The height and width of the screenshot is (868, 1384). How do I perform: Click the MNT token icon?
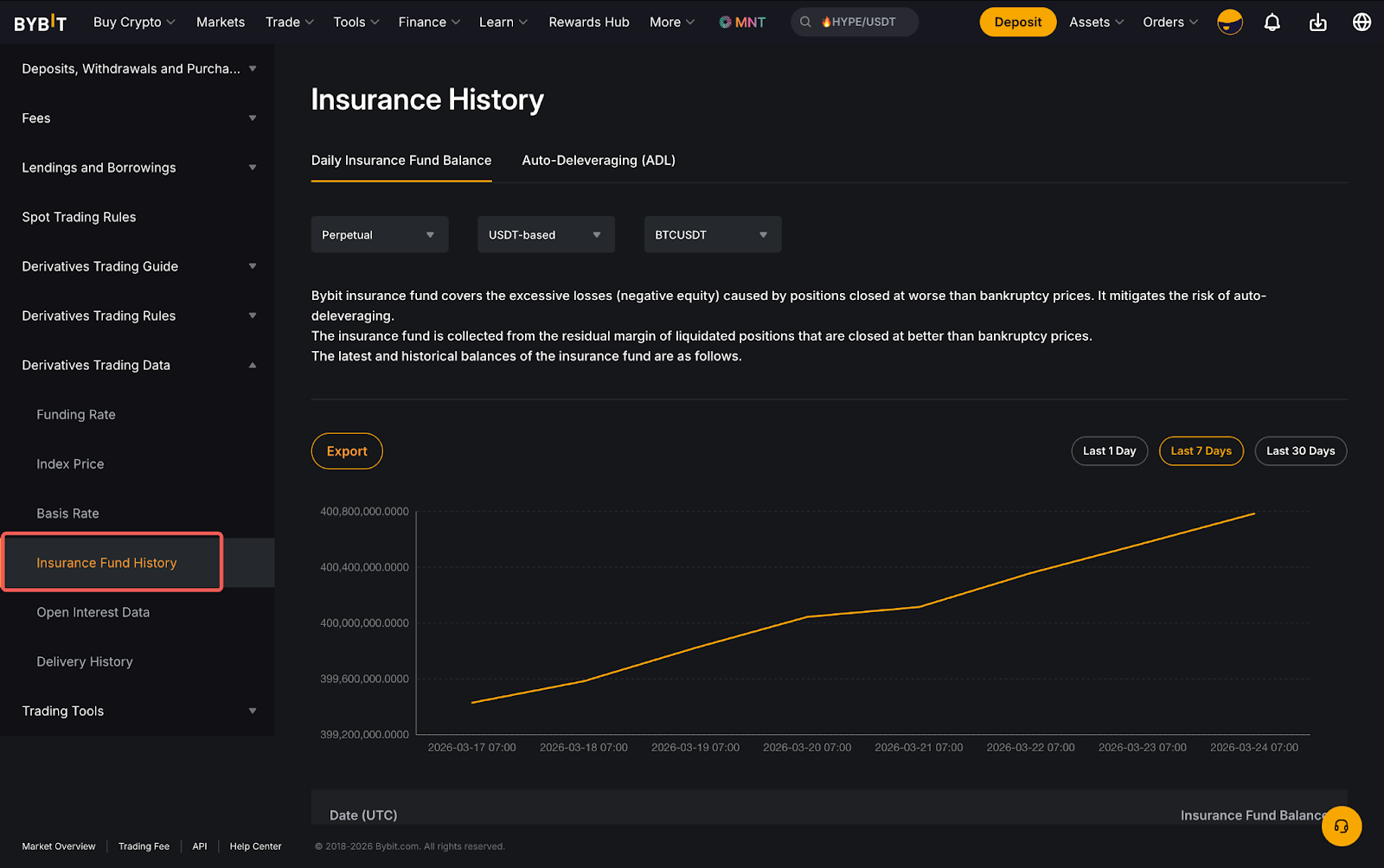point(726,22)
